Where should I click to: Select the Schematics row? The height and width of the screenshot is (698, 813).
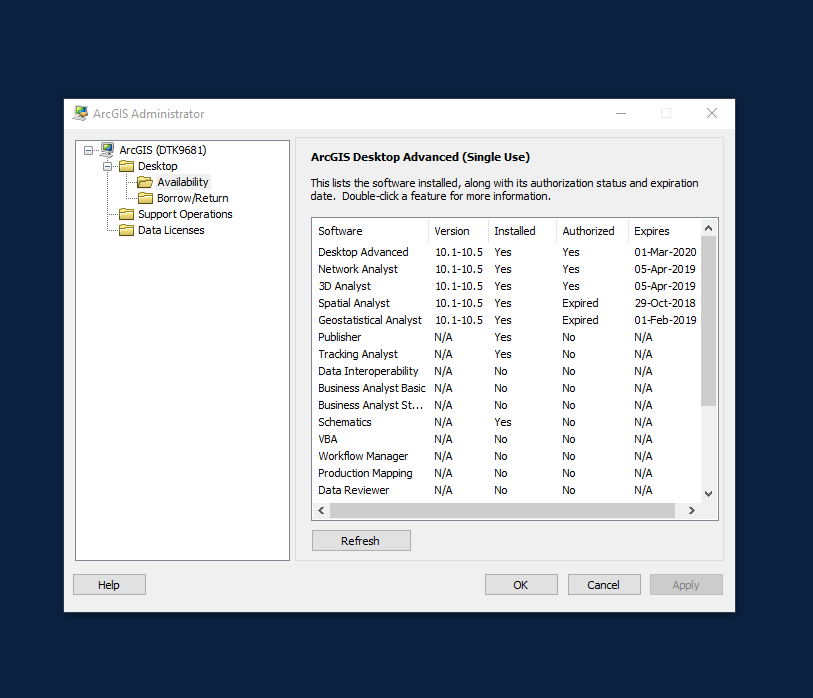pyautogui.click(x=507, y=422)
